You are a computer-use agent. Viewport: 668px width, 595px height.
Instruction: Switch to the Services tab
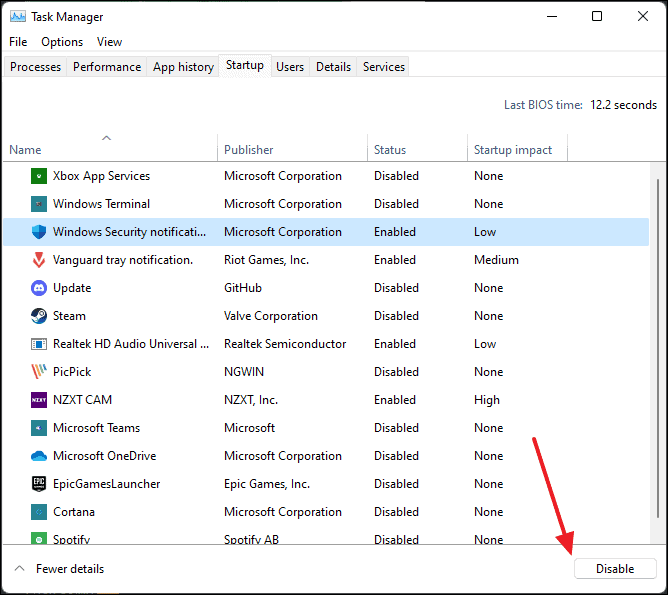point(384,67)
